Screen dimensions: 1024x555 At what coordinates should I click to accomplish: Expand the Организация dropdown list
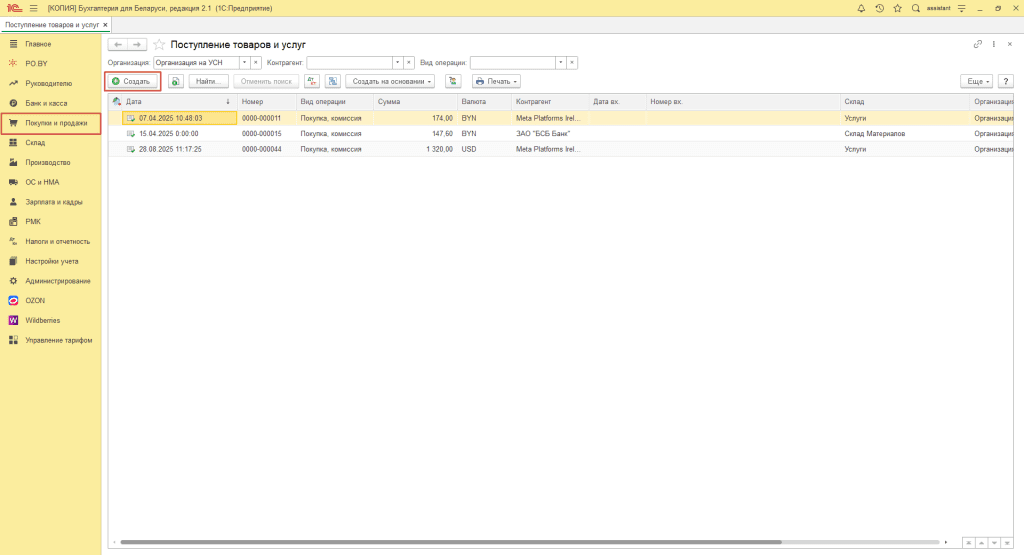(x=243, y=62)
